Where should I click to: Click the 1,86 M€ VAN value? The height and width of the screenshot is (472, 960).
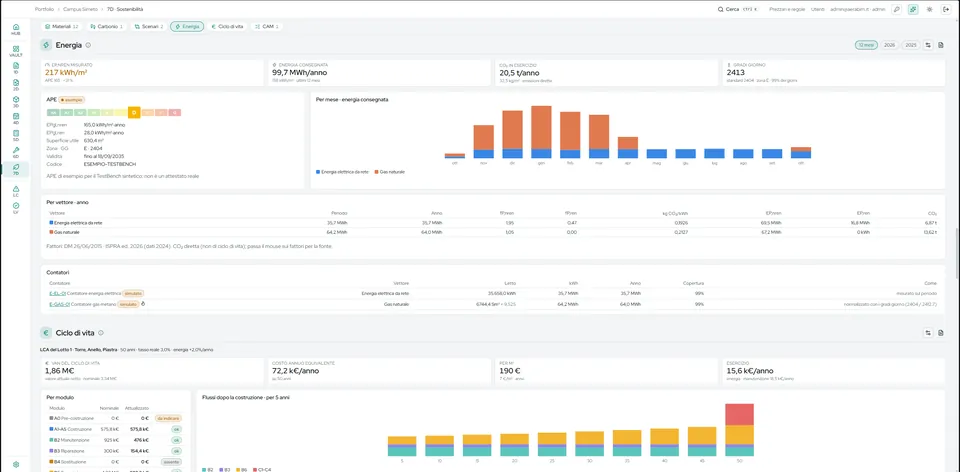(x=58, y=371)
